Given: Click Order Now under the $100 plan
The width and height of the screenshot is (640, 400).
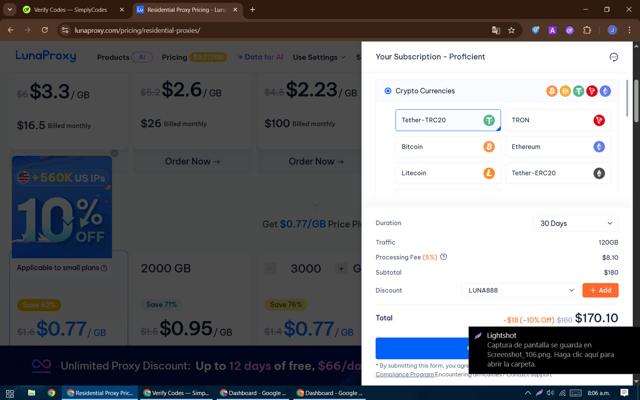Looking at the screenshot, I should [316, 161].
